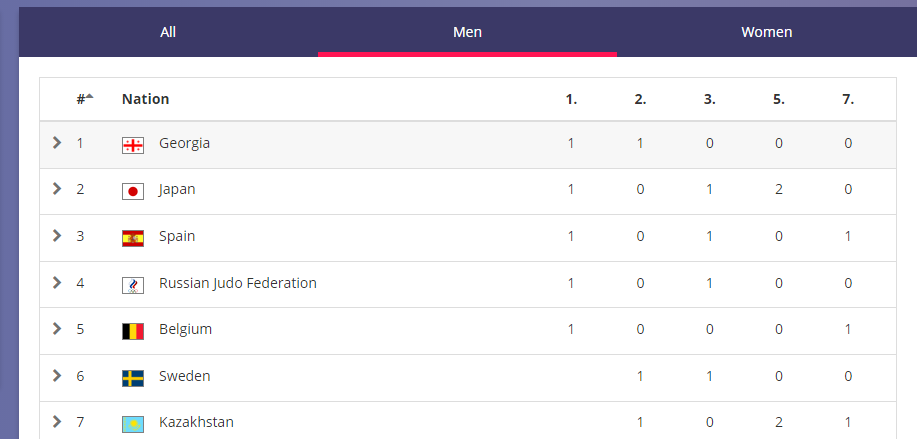Expand the Georgia row chevron
The height and width of the screenshot is (439, 917).
[x=57, y=143]
